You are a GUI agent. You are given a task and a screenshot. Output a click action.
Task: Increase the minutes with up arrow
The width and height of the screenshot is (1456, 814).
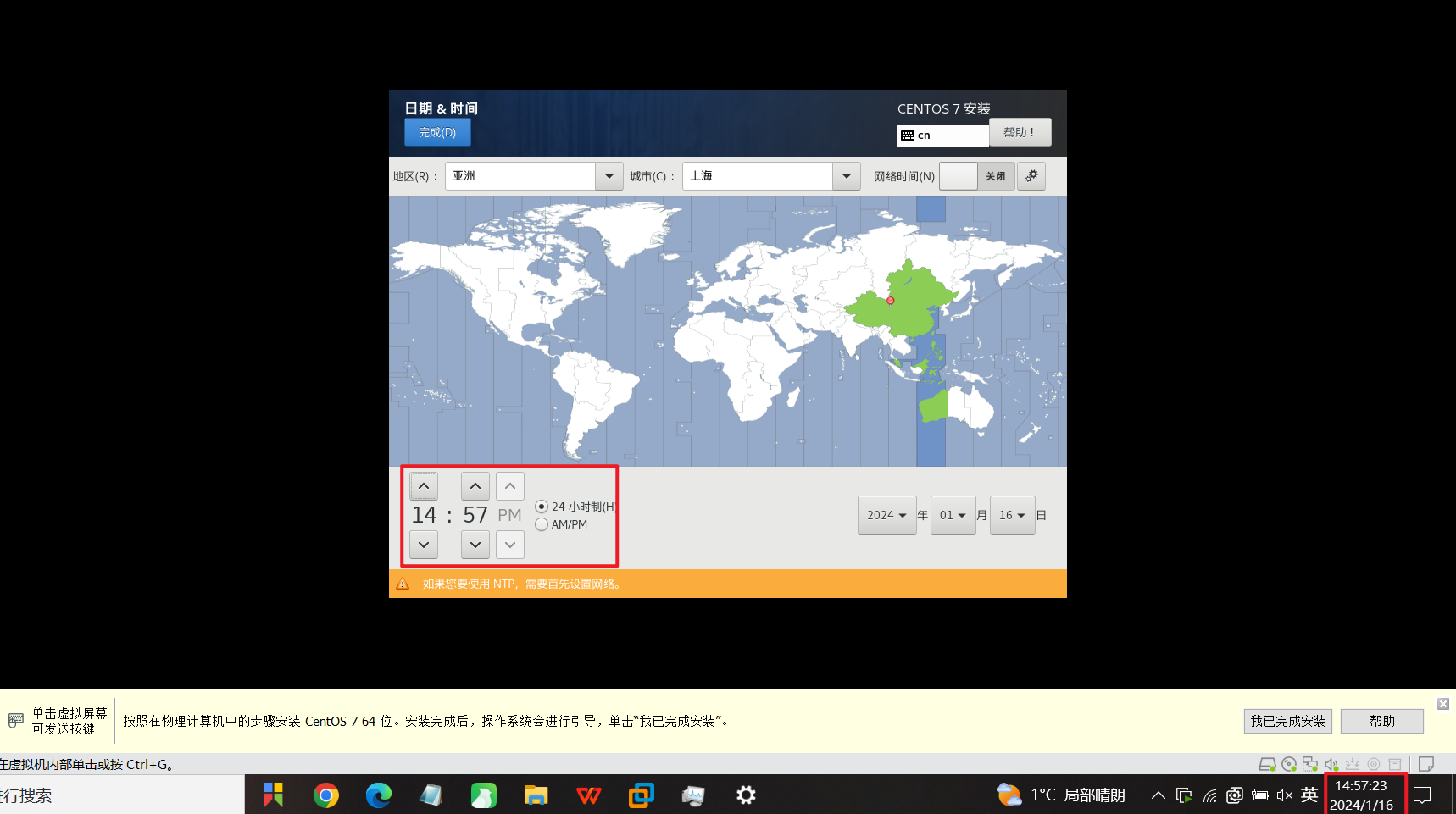coord(475,486)
